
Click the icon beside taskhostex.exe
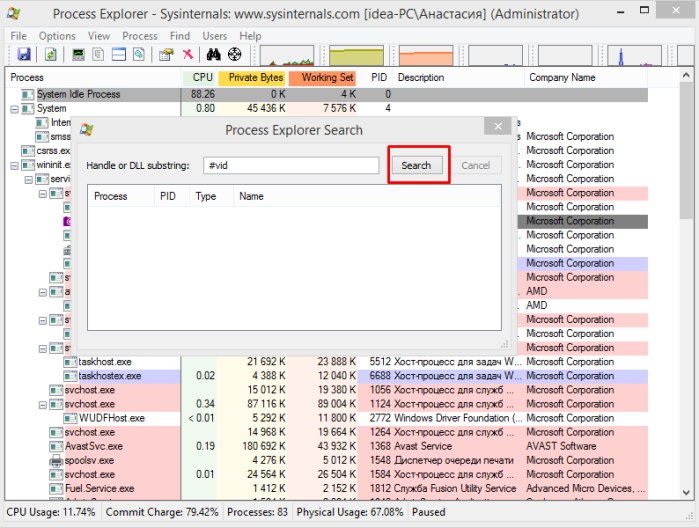pos(70,376)
